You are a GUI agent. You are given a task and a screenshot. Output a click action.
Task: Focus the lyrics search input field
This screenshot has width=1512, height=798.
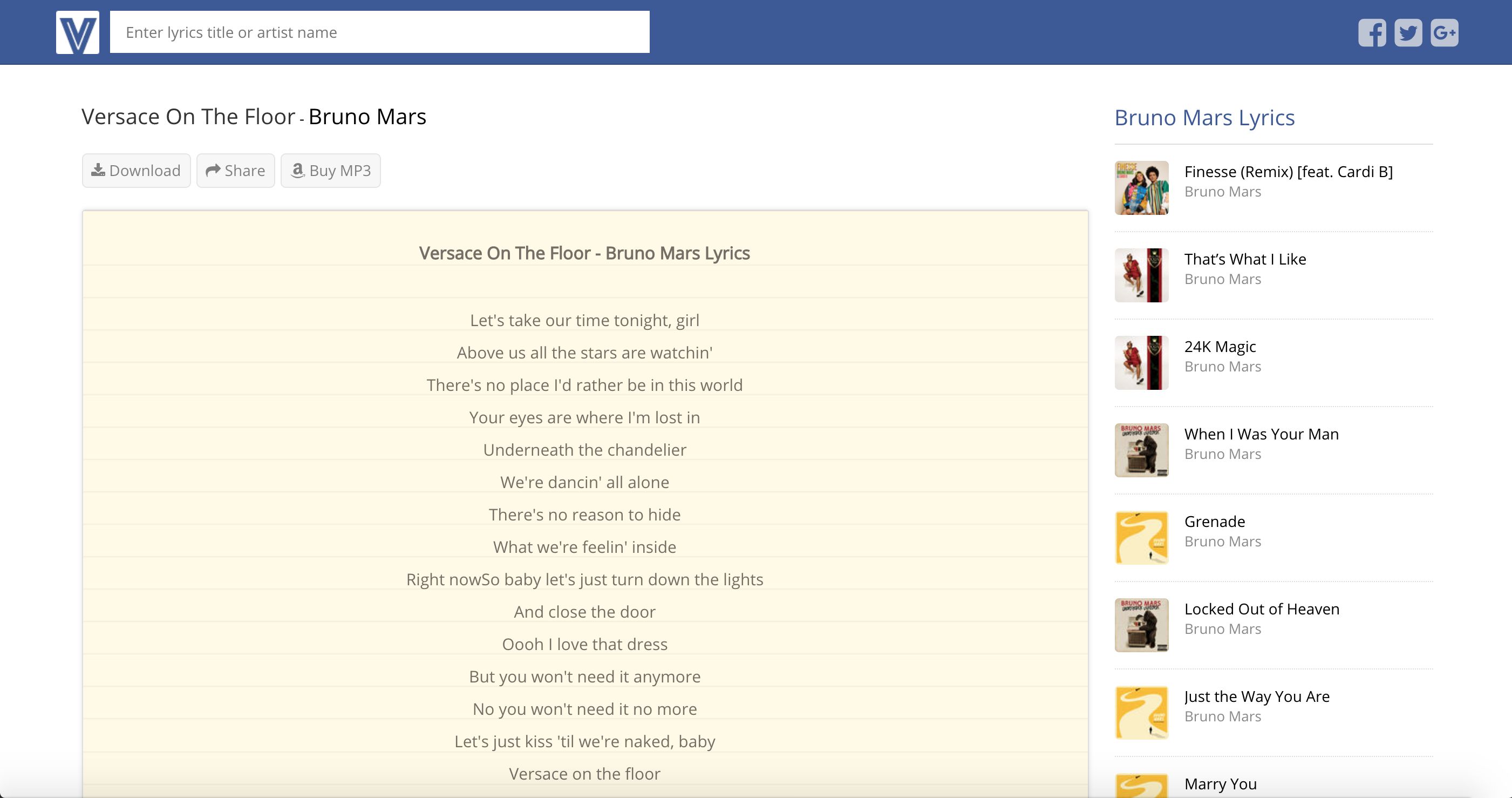pyautogui.click(x=379, y=32)
